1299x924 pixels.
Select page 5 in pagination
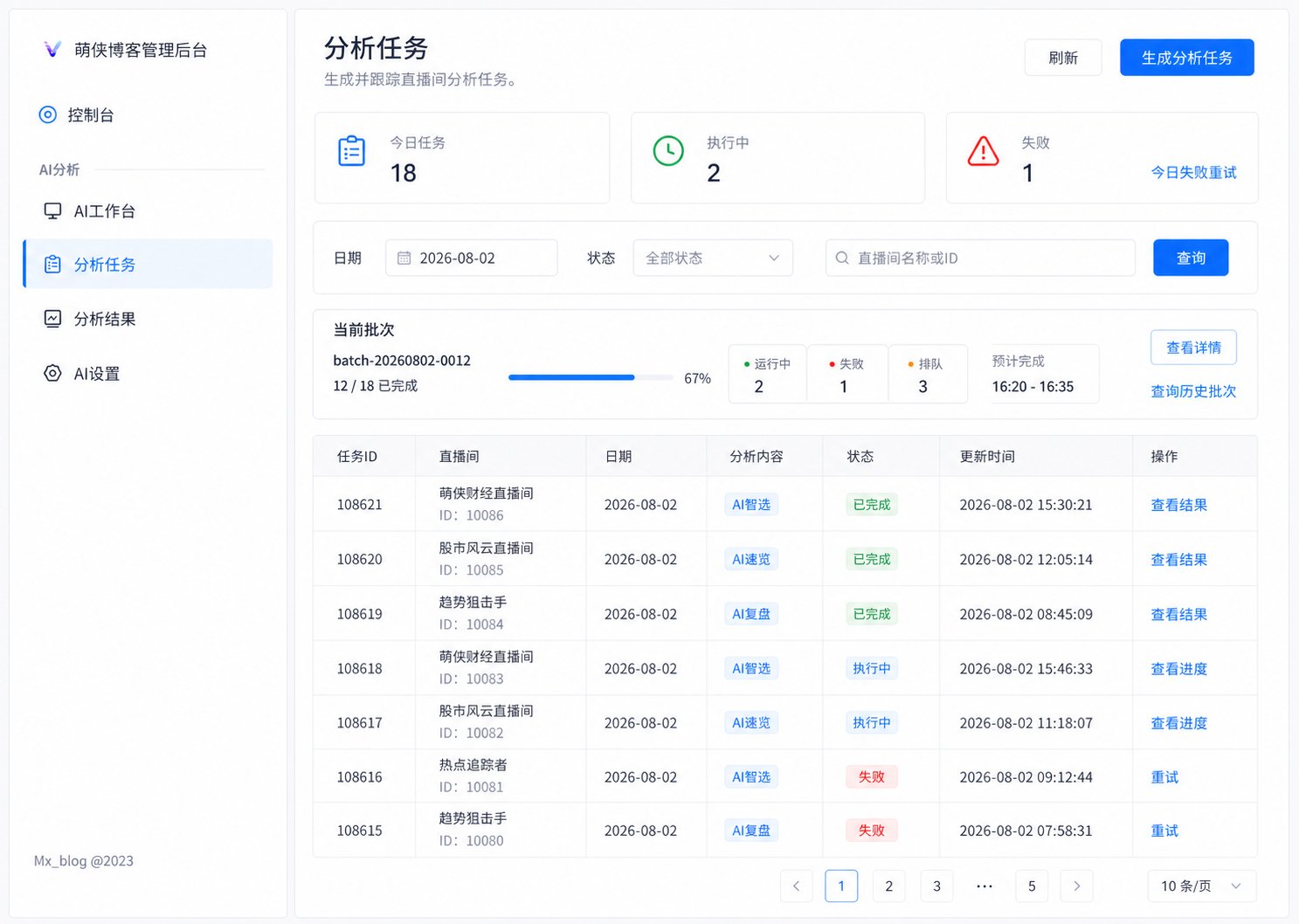coord(1032,886)
